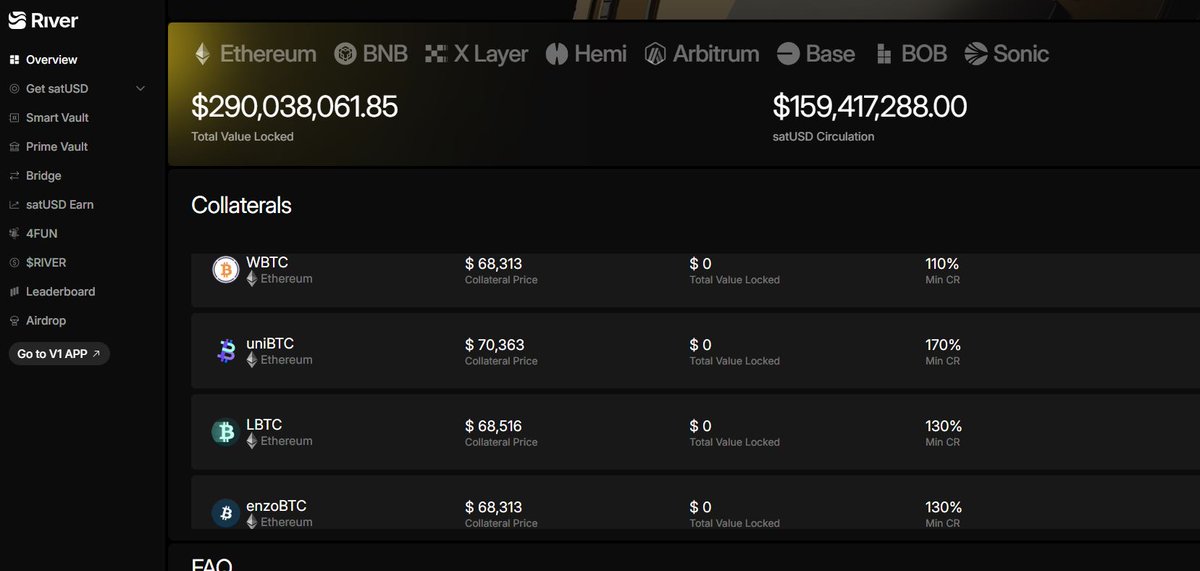
Task: Click the Smart Vault icon
Action: tap(14, 118)
